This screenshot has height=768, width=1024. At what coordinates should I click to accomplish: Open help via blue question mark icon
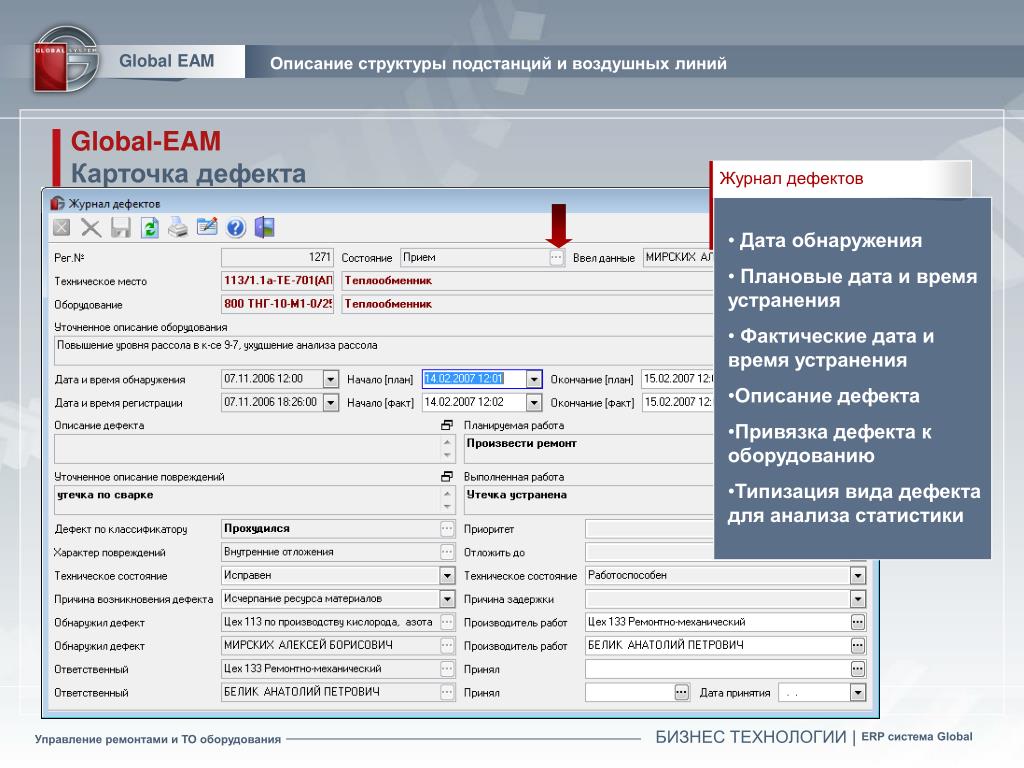(x=236, y=227)
